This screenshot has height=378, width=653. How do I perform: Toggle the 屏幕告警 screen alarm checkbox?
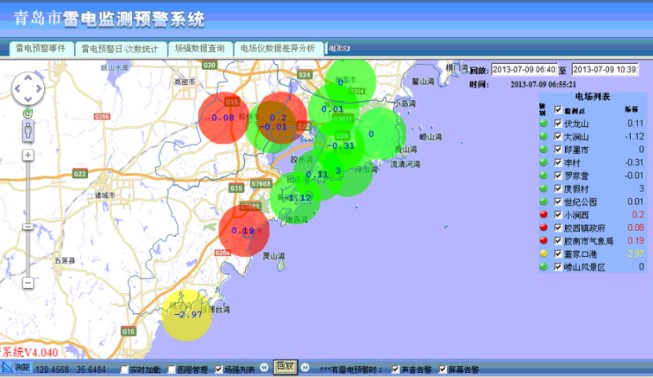(x=443, y=369)
